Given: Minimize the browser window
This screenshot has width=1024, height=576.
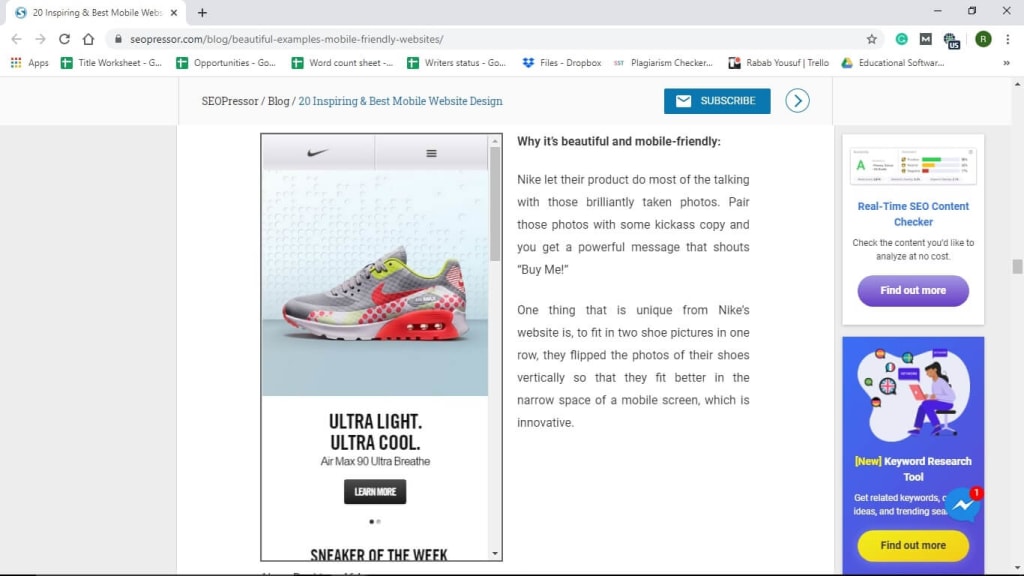Looking at the screenshot, I should pyautogui.click(x=938, y=11).
